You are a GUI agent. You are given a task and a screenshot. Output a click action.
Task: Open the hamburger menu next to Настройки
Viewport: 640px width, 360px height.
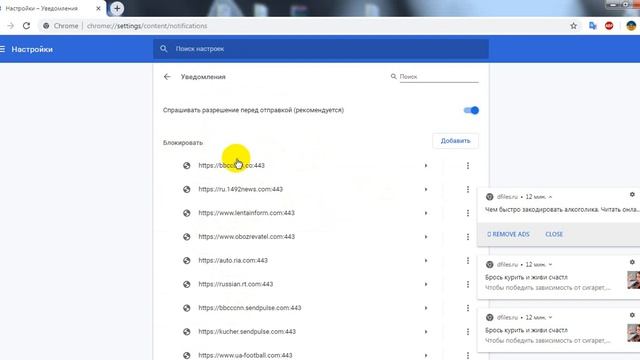click(2, 49)
